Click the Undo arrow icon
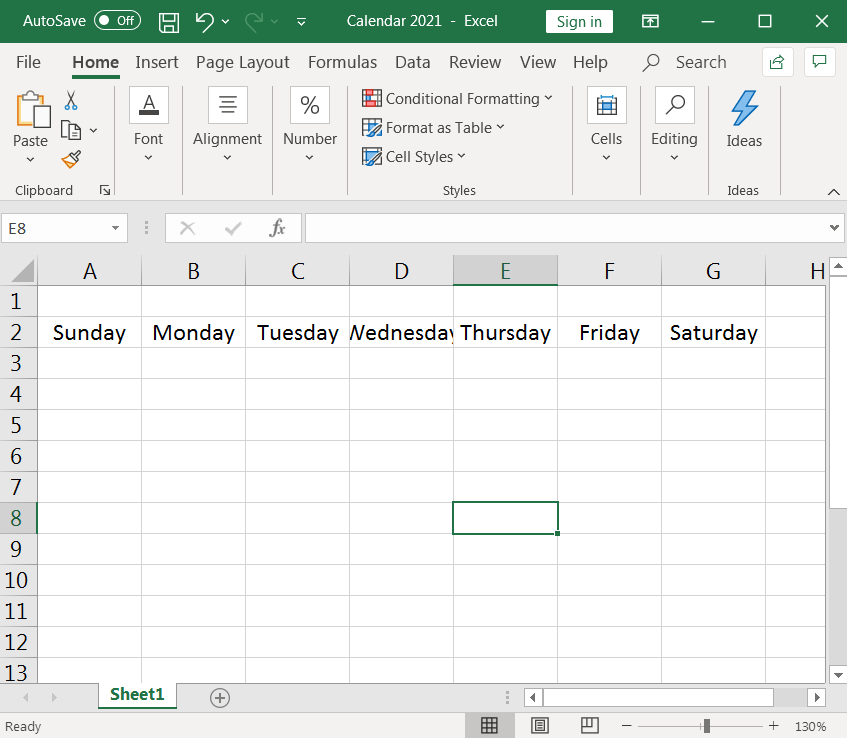The width and height of the screenshot is (847, 738). [x=204, y=21]
